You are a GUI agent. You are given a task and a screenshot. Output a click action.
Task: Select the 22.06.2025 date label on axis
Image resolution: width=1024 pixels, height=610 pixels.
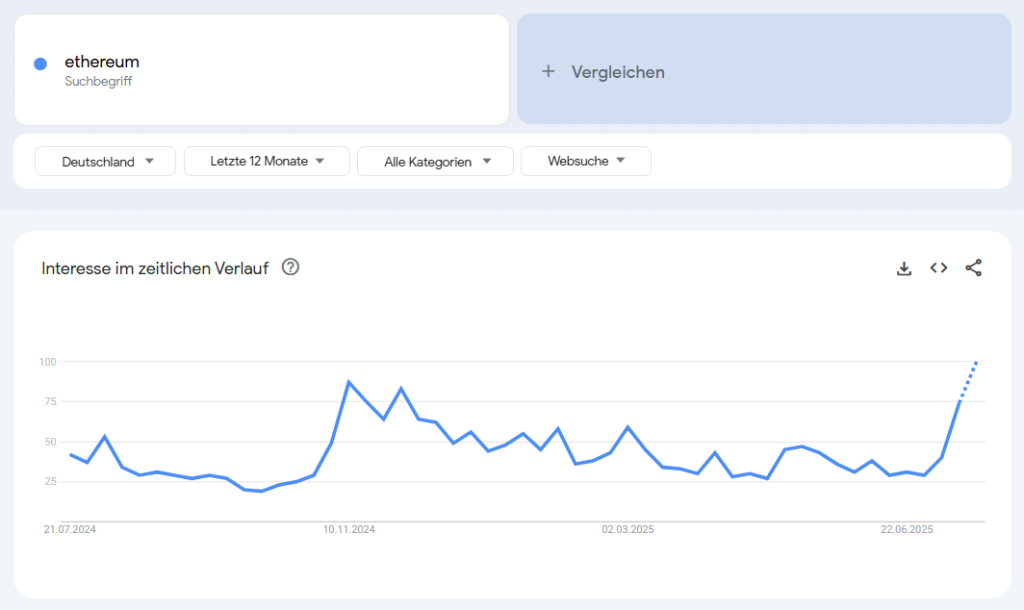point(906,529)
